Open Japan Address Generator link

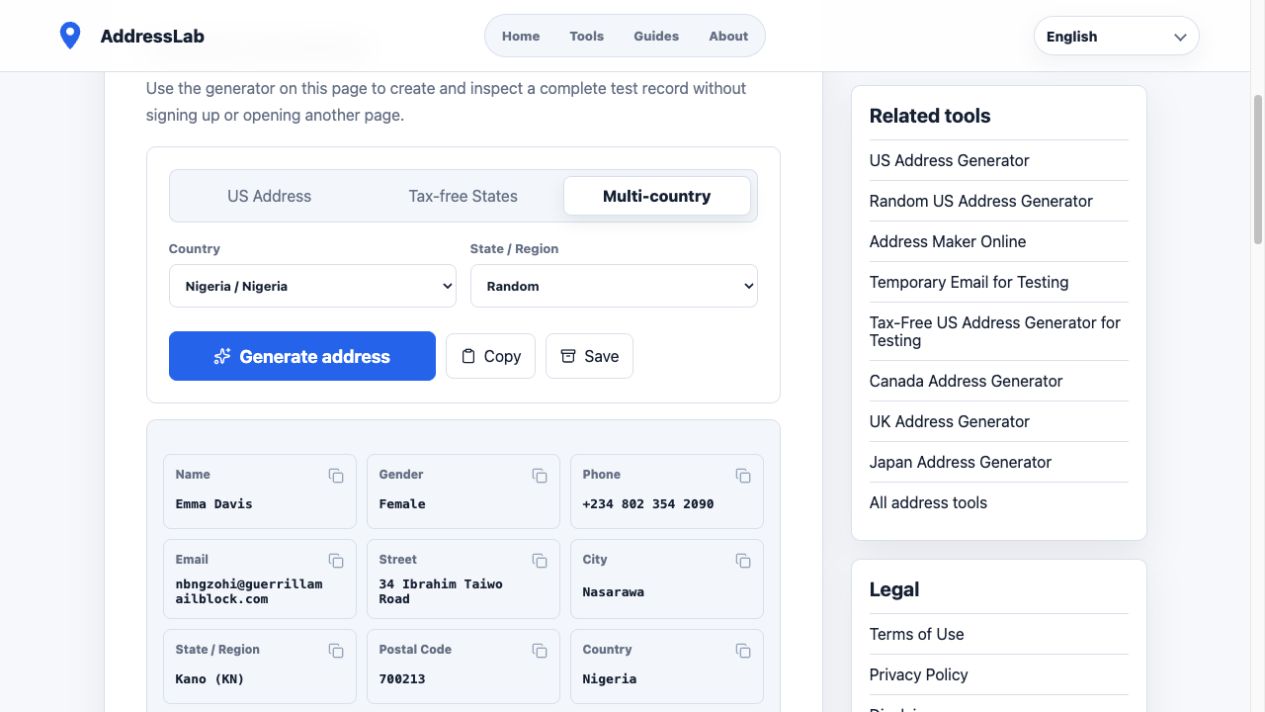pyautogui.click(x=960, y=462)
